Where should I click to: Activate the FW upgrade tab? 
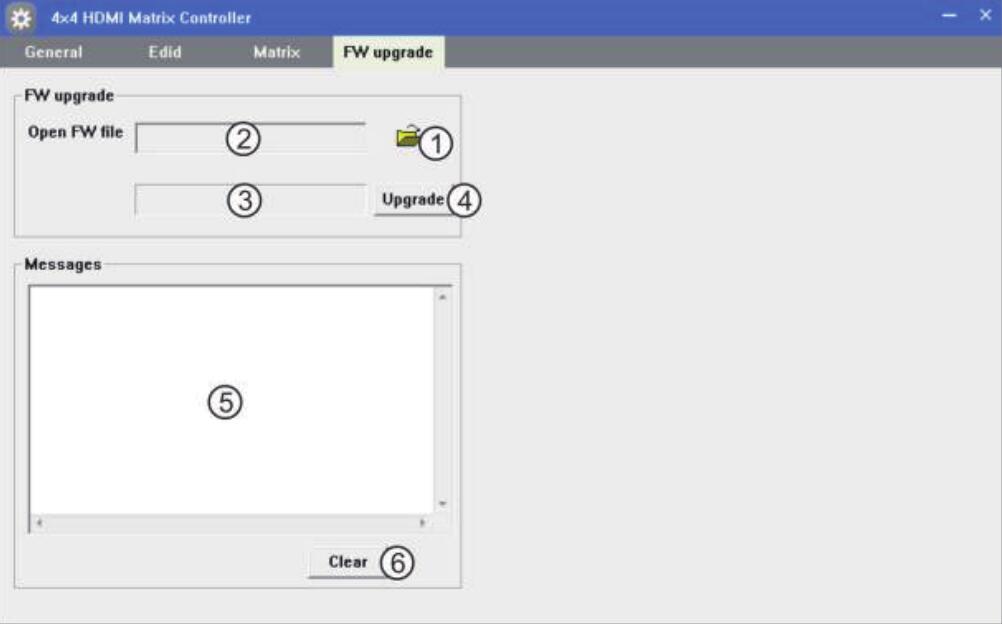point(389,52)
